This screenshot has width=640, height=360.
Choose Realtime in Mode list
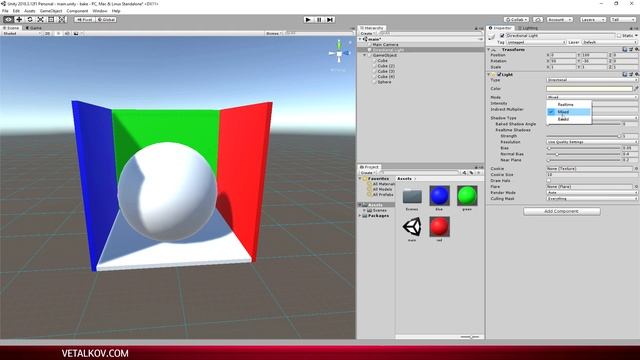(x=569, y=104)
